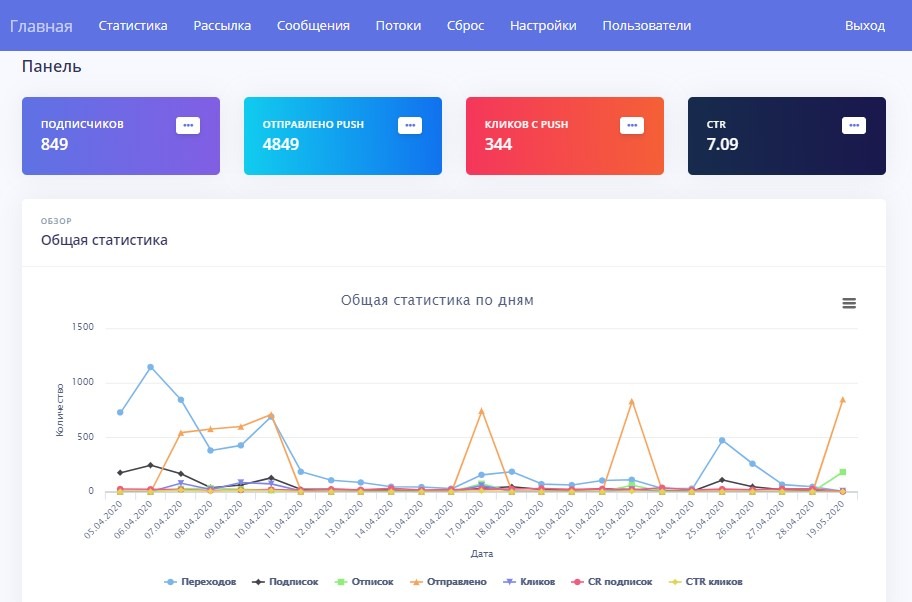Click the CR подписок legend marker
912x602 pixels.
coord(577,582)
